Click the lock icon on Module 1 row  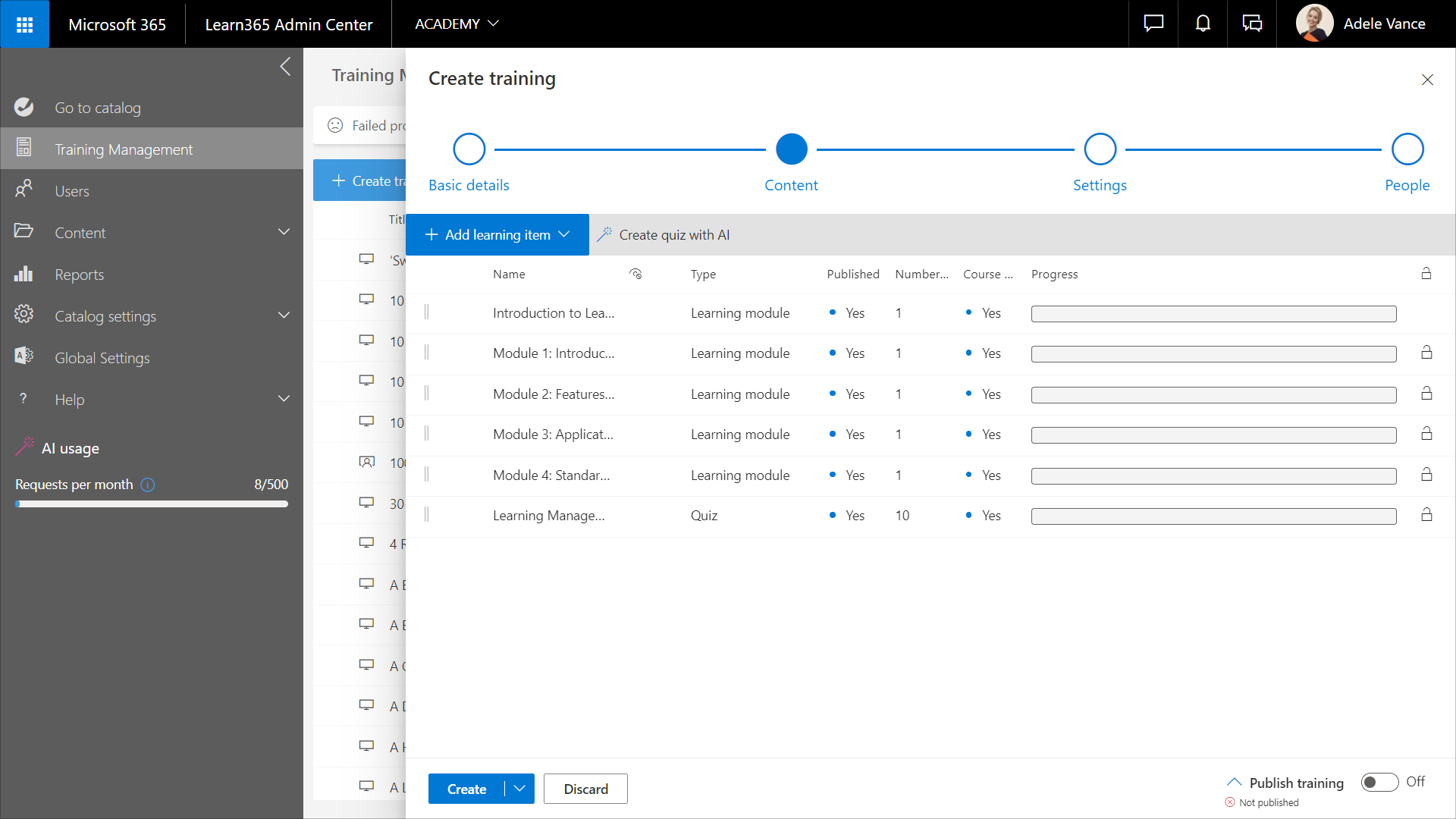1426,353
